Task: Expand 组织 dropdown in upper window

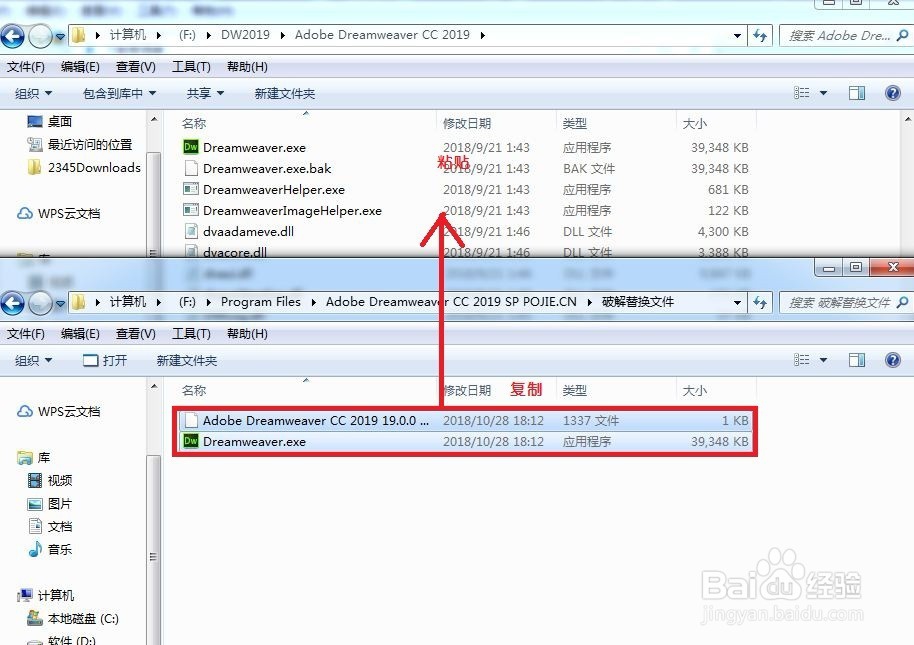Action: [34, 93]
